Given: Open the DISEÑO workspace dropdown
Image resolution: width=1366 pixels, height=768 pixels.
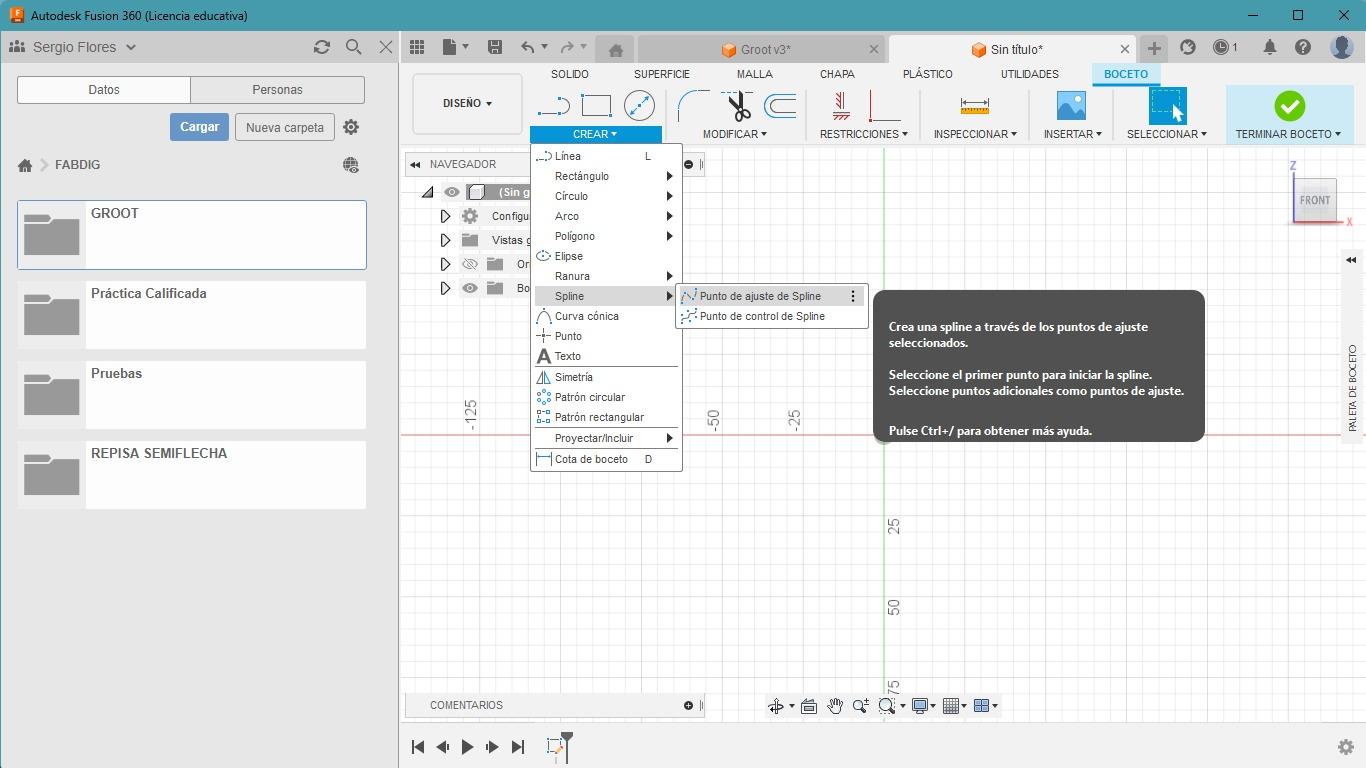Looking at the screenshot, I should [x=467, y=103].
